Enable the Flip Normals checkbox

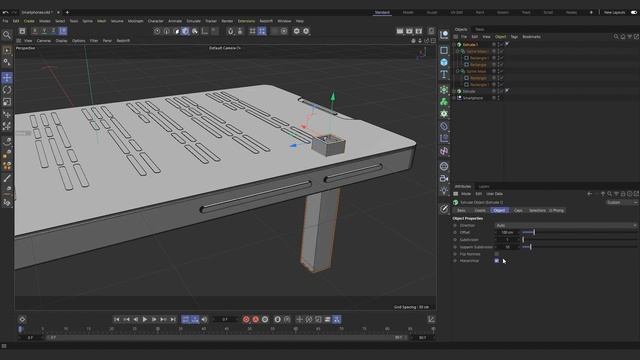(x=497, y=254)
